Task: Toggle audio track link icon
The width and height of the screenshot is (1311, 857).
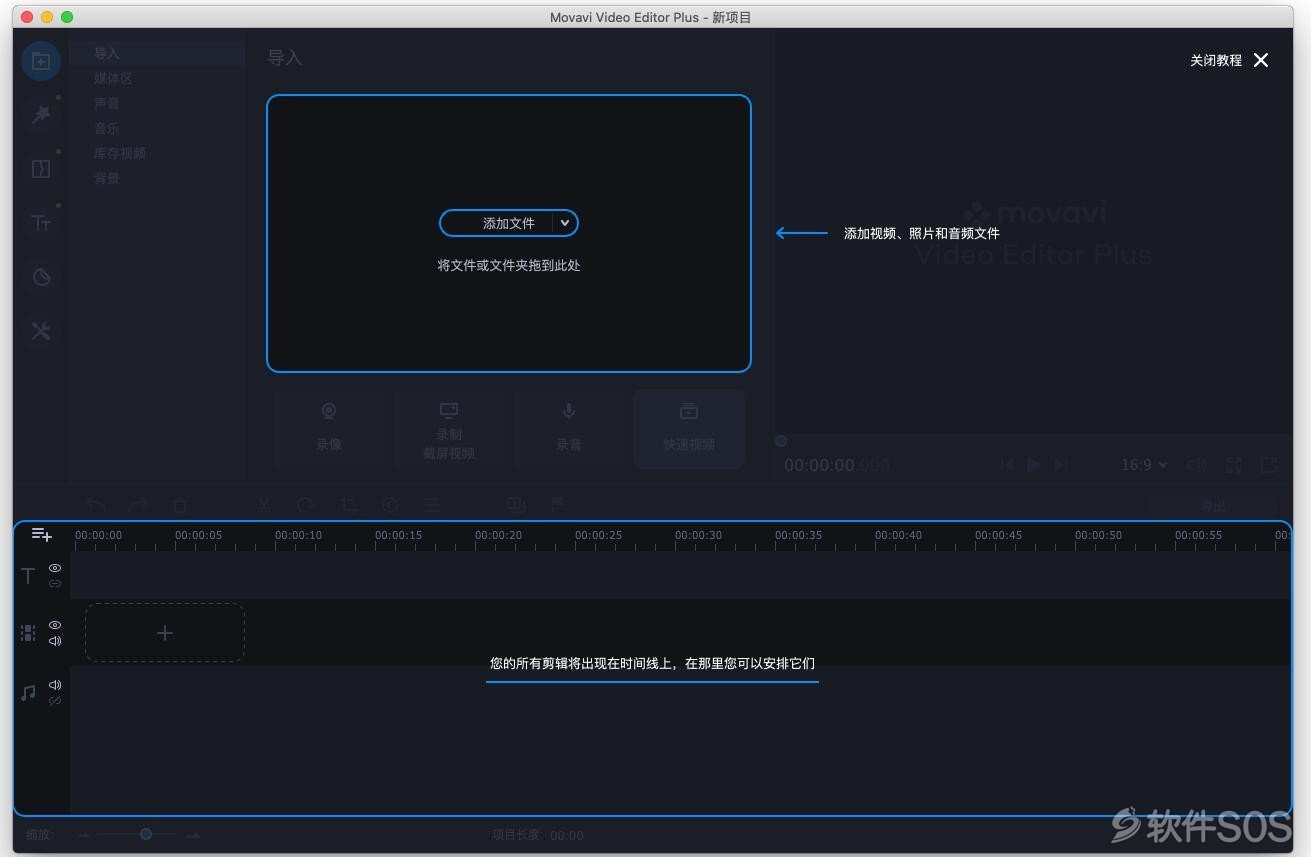Action: 55,701
